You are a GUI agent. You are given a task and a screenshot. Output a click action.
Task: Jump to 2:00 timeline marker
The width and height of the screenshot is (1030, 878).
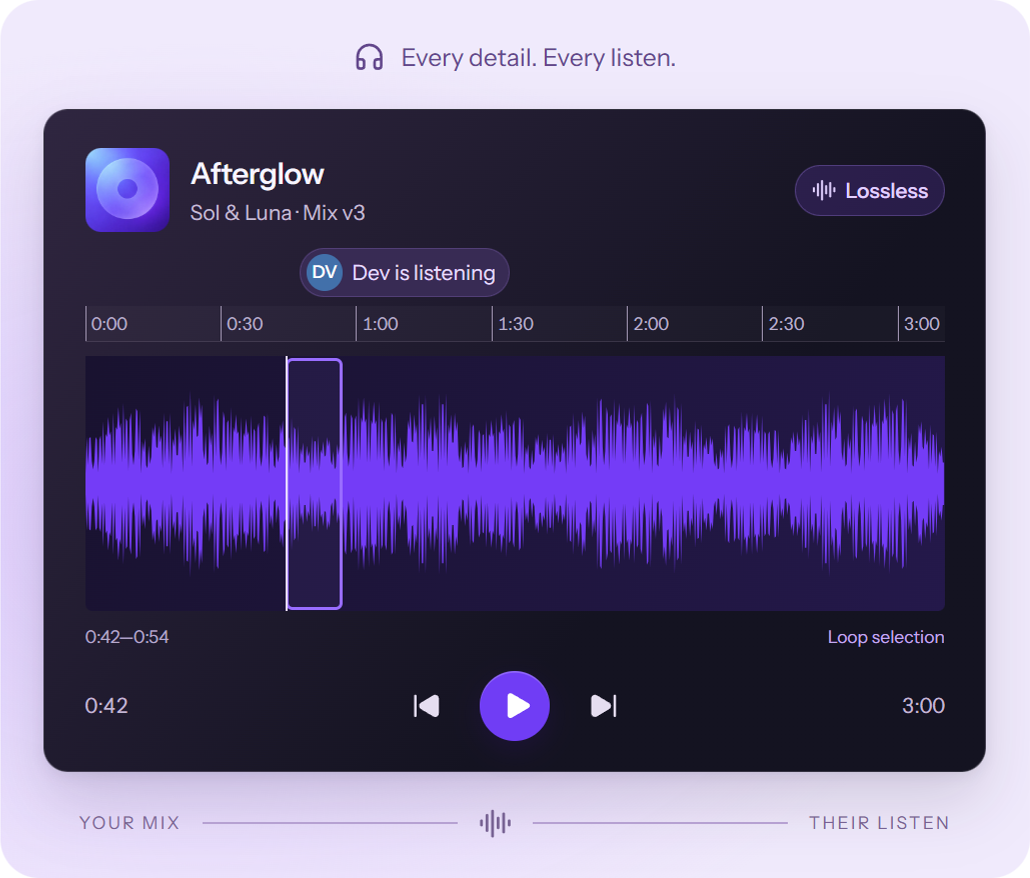(x=651, y=324)
